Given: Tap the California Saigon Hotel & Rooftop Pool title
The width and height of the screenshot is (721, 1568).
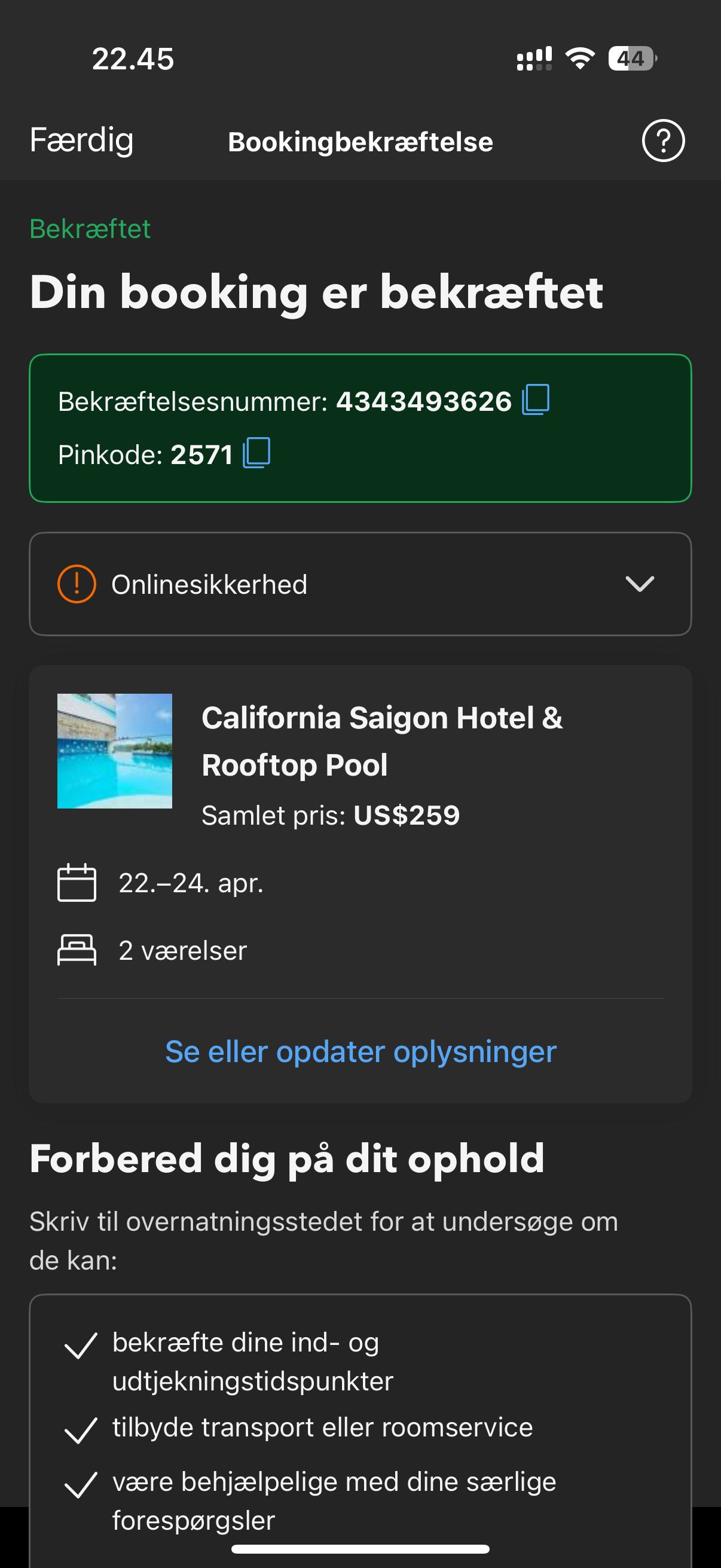Looking at the screenshot, I should [382, 741].
